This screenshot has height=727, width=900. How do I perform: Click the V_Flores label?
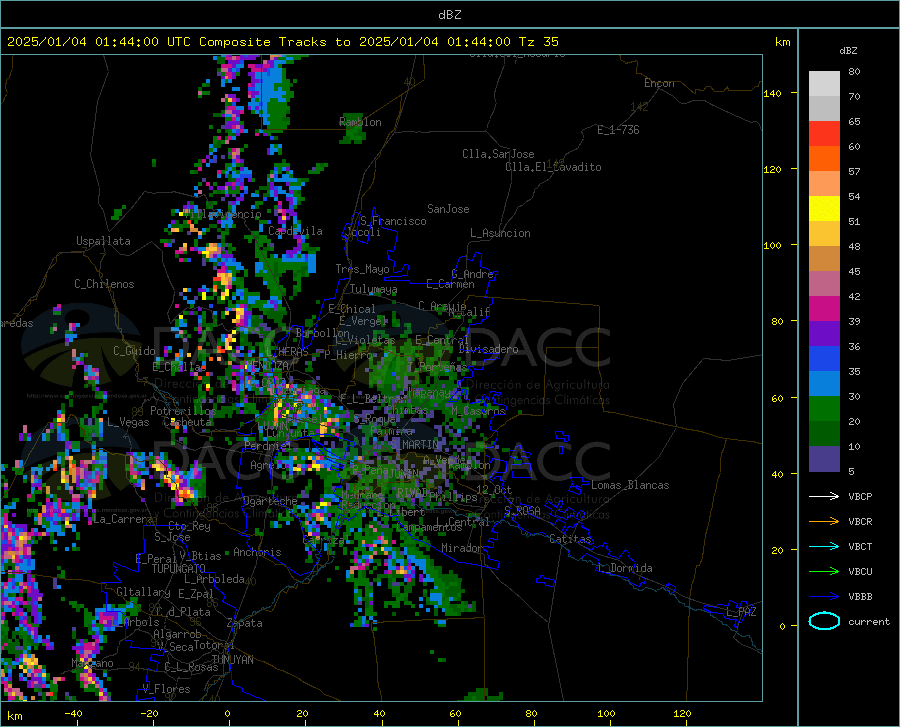pos(166,689)
